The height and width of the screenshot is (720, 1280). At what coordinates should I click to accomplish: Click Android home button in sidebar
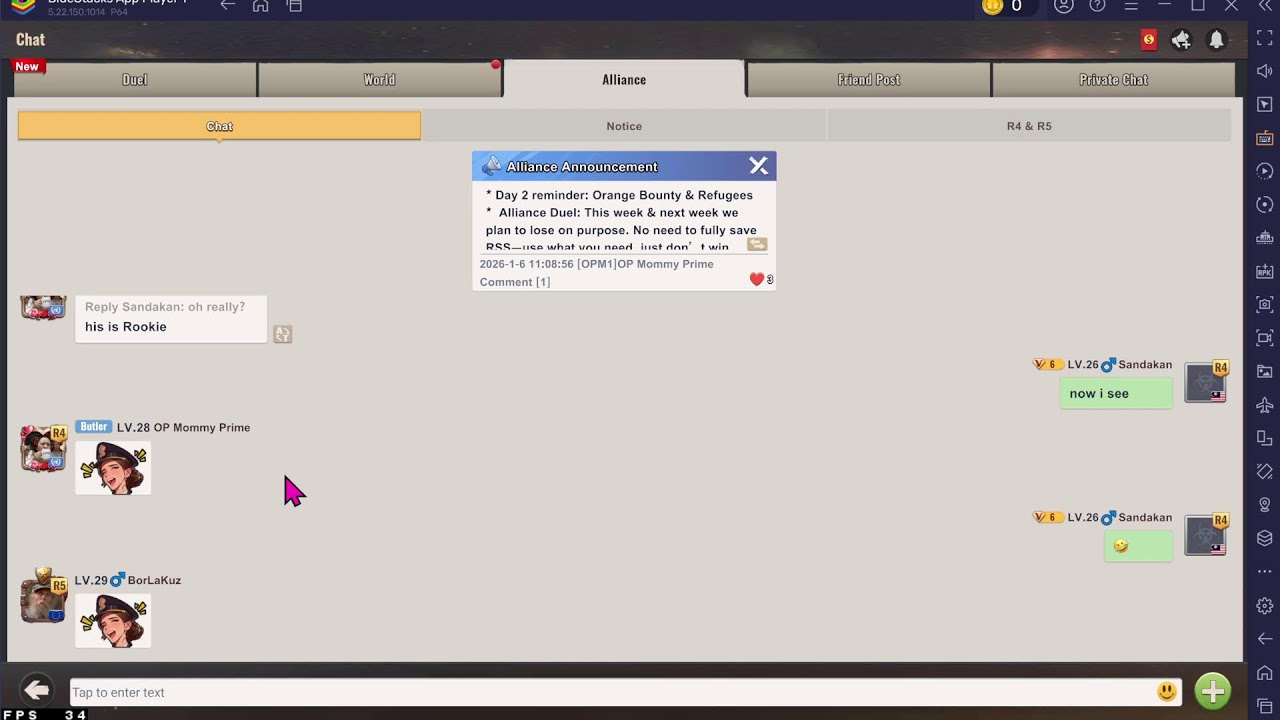click(1264, 672)
